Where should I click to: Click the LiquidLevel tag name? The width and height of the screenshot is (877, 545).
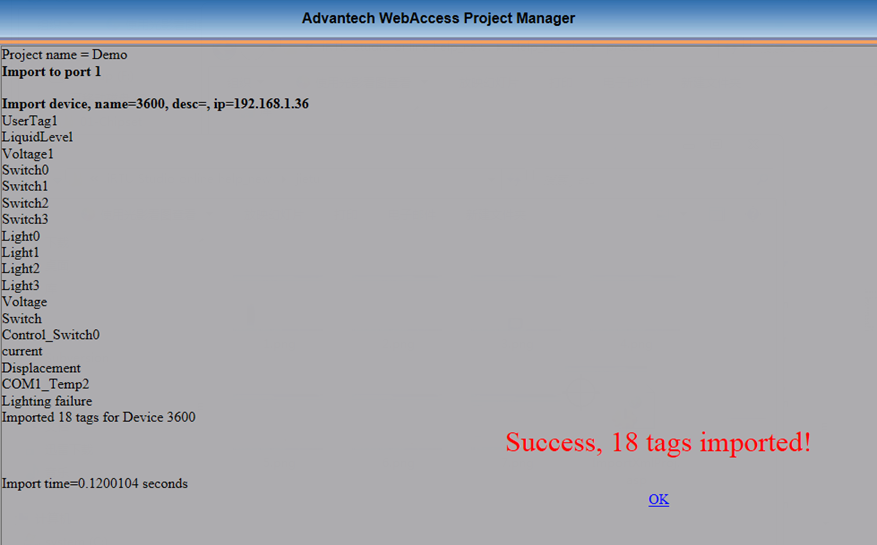click(x=37, y=137)
